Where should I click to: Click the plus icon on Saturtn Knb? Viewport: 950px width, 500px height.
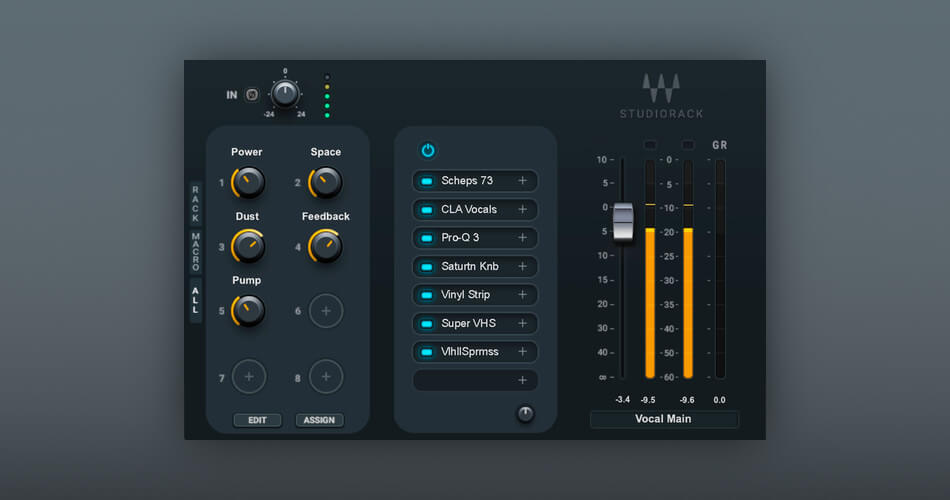pyautogui.click(x=522, y=266)
